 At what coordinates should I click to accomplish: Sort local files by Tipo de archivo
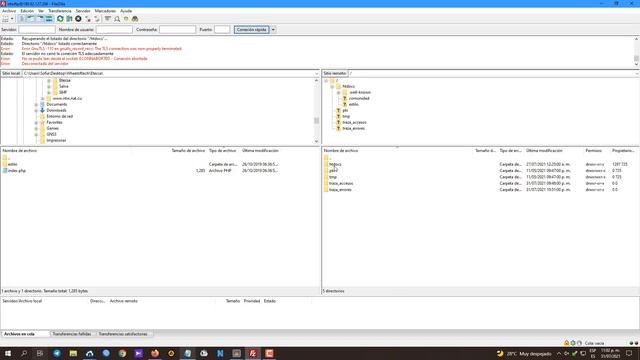click(222, 151)
